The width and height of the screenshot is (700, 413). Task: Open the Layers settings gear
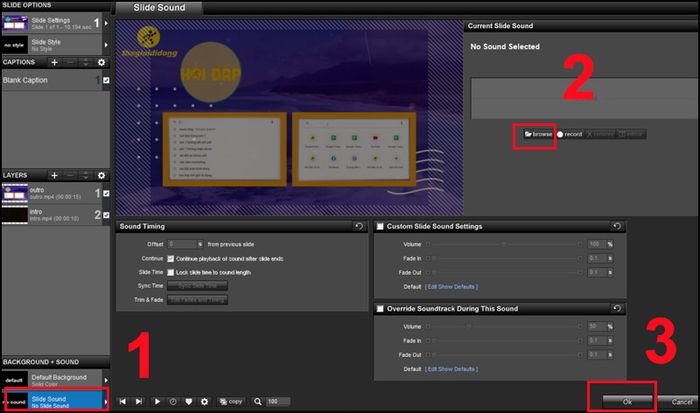tap(101, 175)
